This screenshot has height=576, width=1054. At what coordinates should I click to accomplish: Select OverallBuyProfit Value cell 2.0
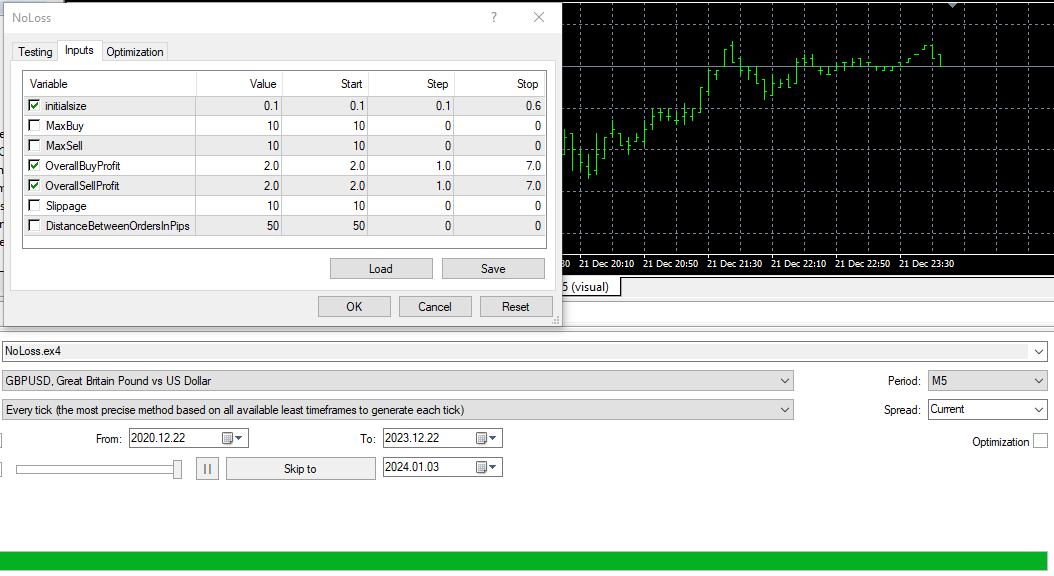[239, 165]
